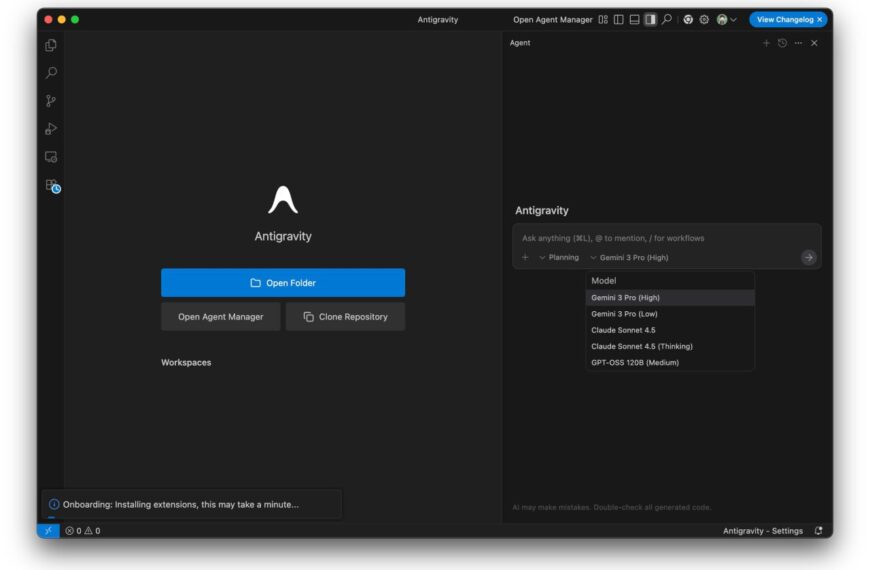Select Gemini 3 Pro (Low) model
The width and height of the screenshot is (870, 570).
[x=670, y=314]
